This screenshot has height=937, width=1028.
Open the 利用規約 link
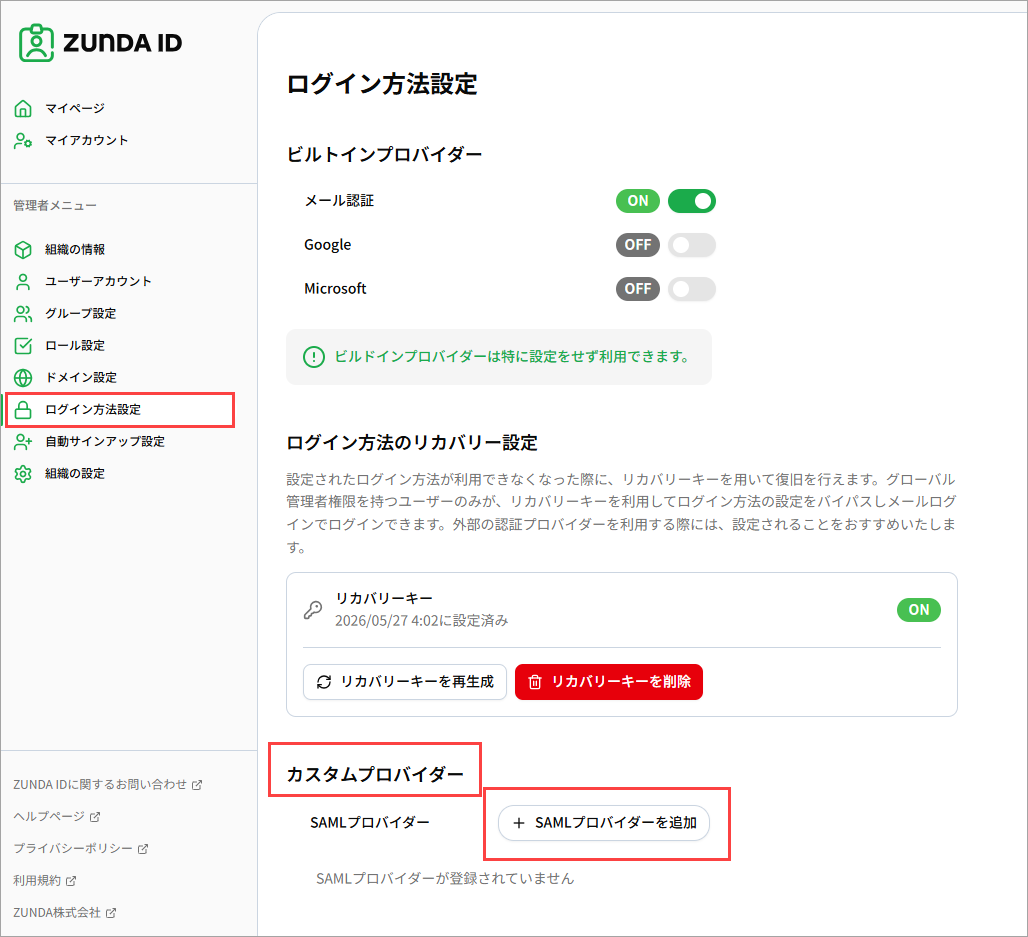pos(45,881)
